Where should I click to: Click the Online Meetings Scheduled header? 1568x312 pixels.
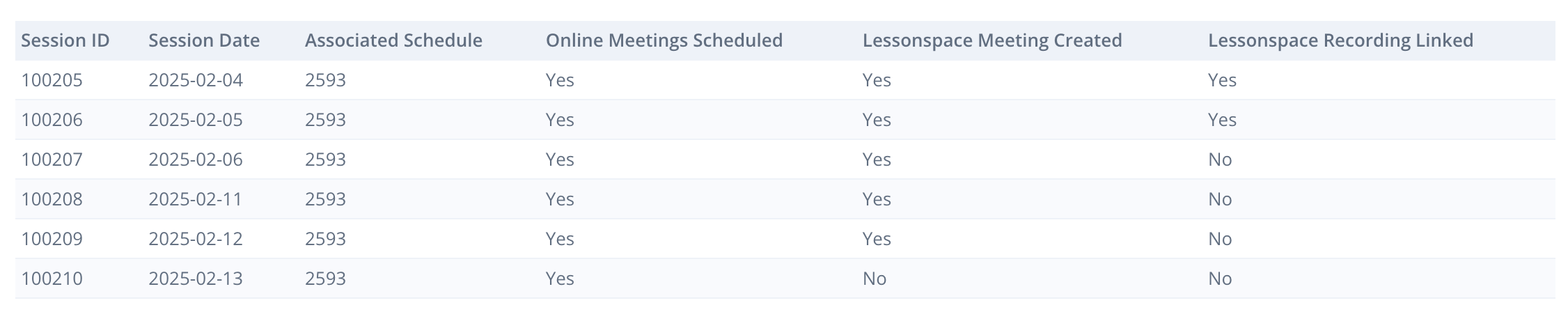tap(664, 40)
